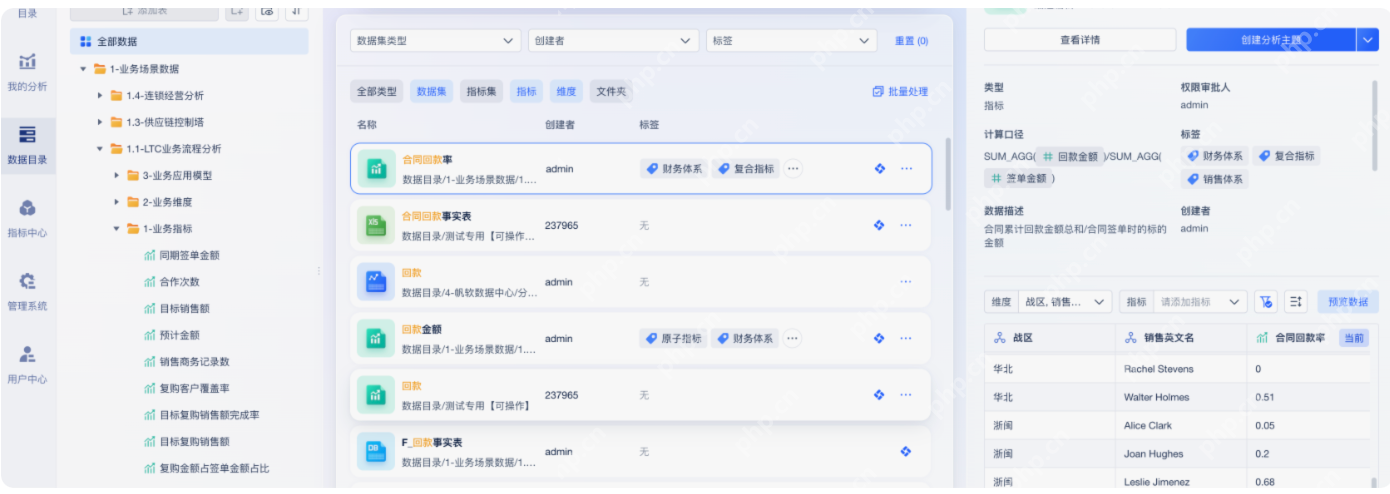Expand the 3-业务应用模型 folder

[x=117, y=175]
